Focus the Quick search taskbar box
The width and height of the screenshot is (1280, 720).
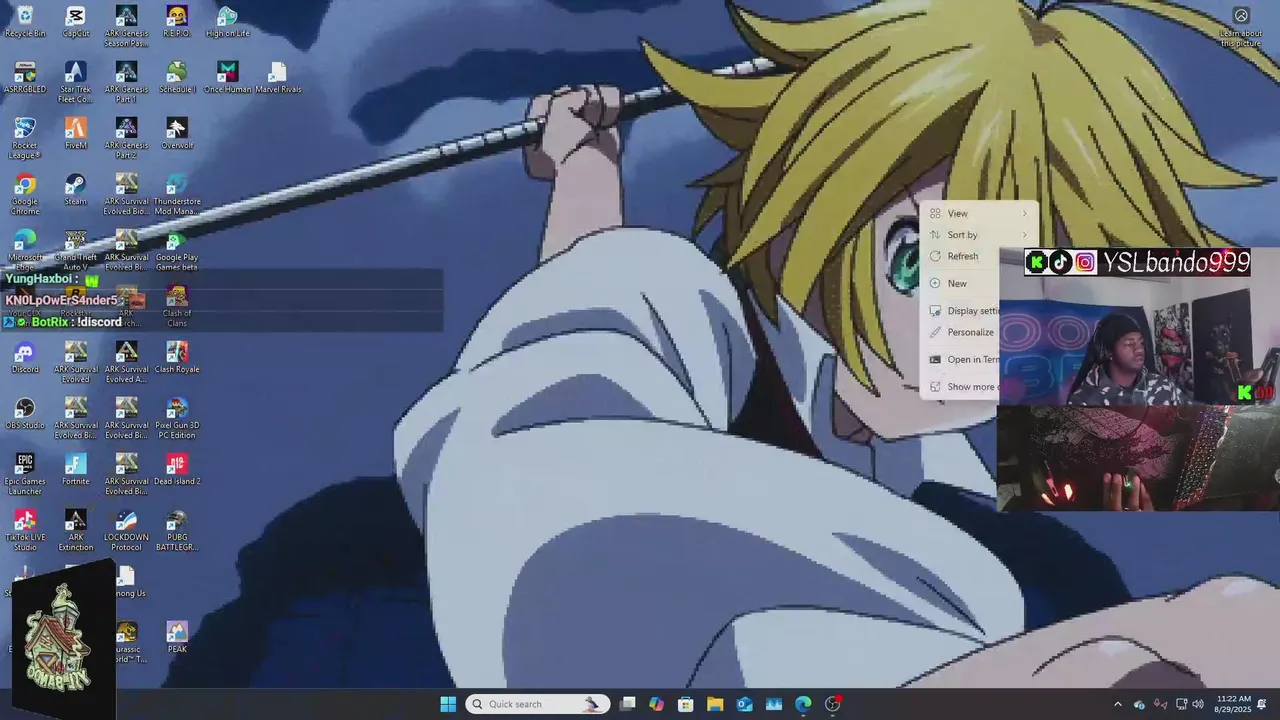pyautogui.click(x=538, y=704)
